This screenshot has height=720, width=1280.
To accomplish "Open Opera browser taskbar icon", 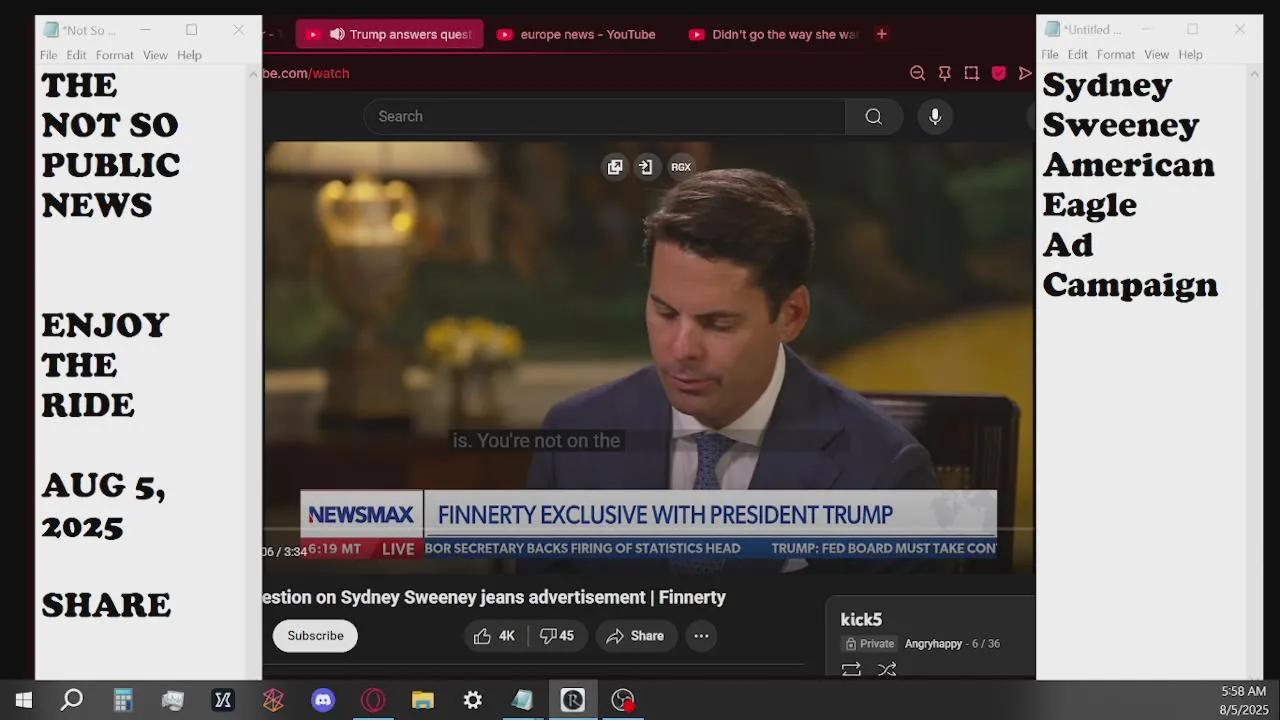I will 373,700.
